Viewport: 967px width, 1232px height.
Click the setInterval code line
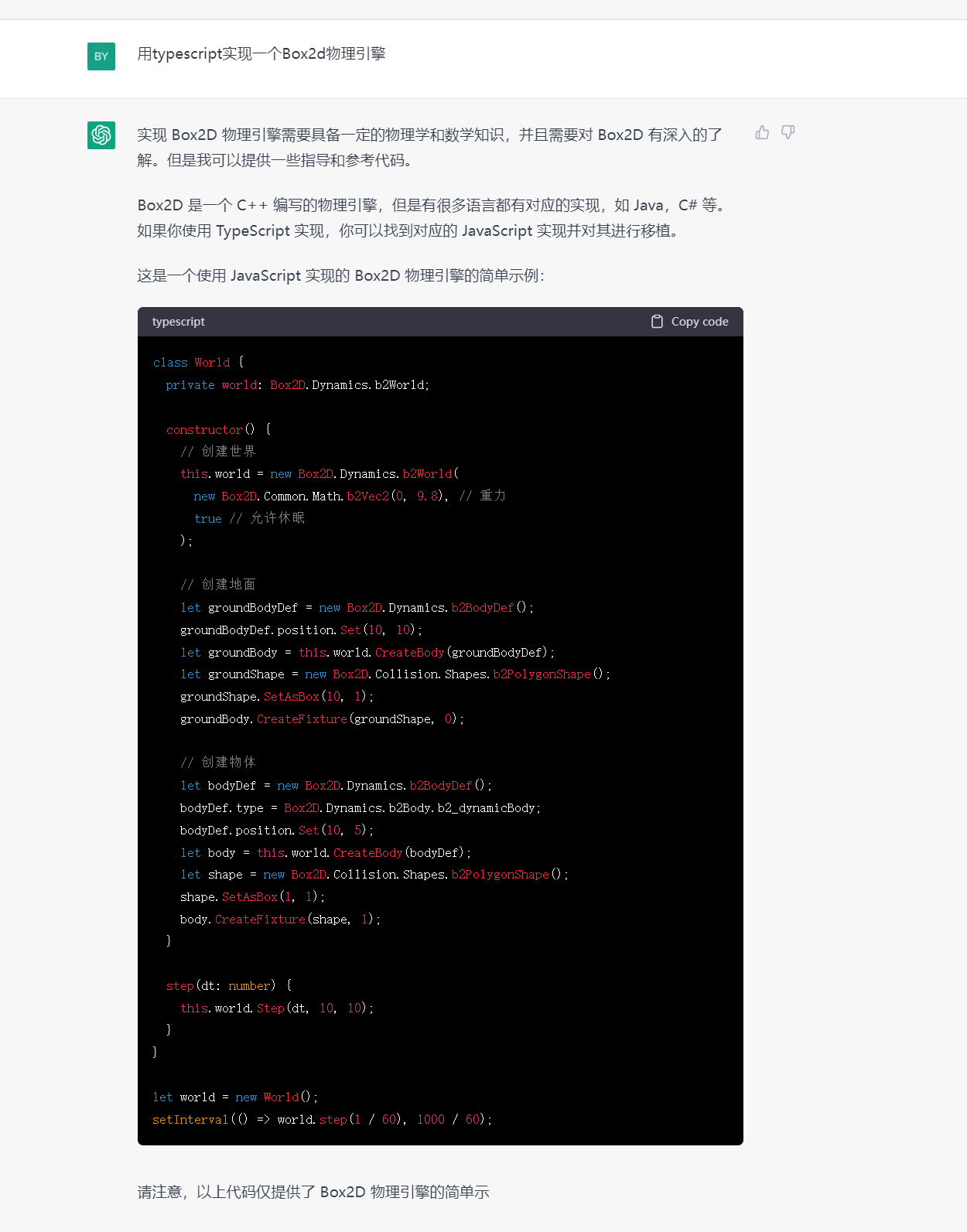[x=322, y=1119]
